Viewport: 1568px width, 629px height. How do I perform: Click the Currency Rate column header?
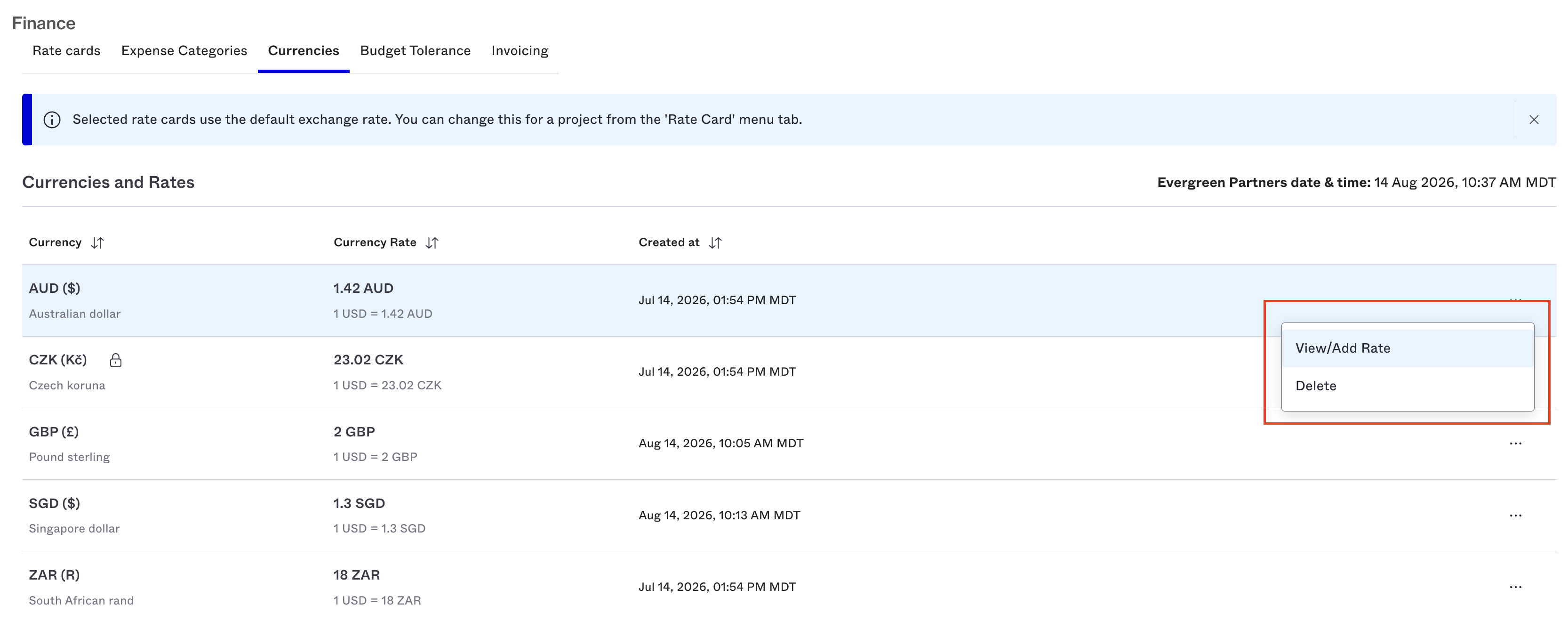[x=375, y=242]
